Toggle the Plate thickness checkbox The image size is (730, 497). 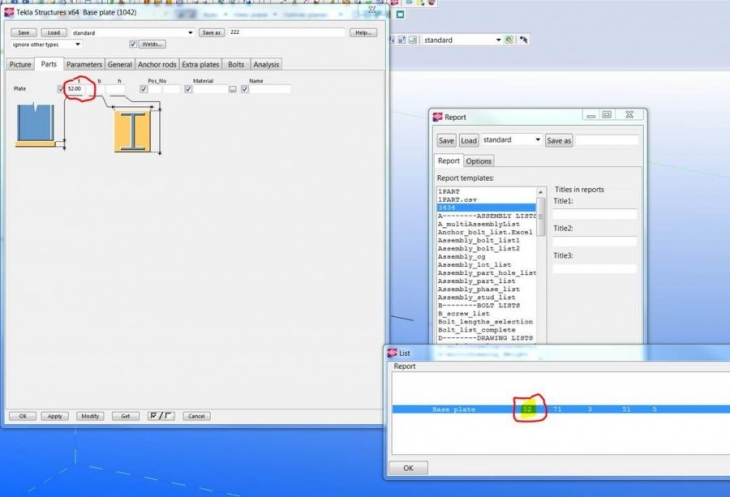coord(61,89)
